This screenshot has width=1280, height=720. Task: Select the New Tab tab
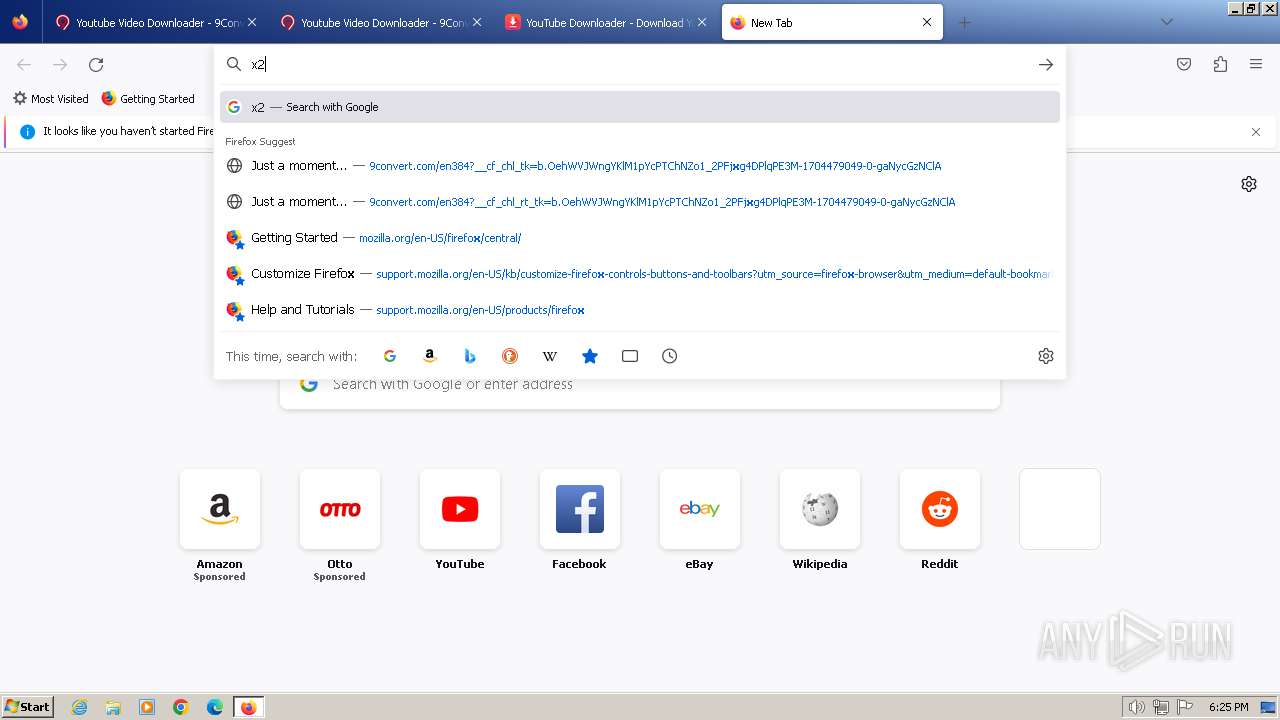coord(832,22)
